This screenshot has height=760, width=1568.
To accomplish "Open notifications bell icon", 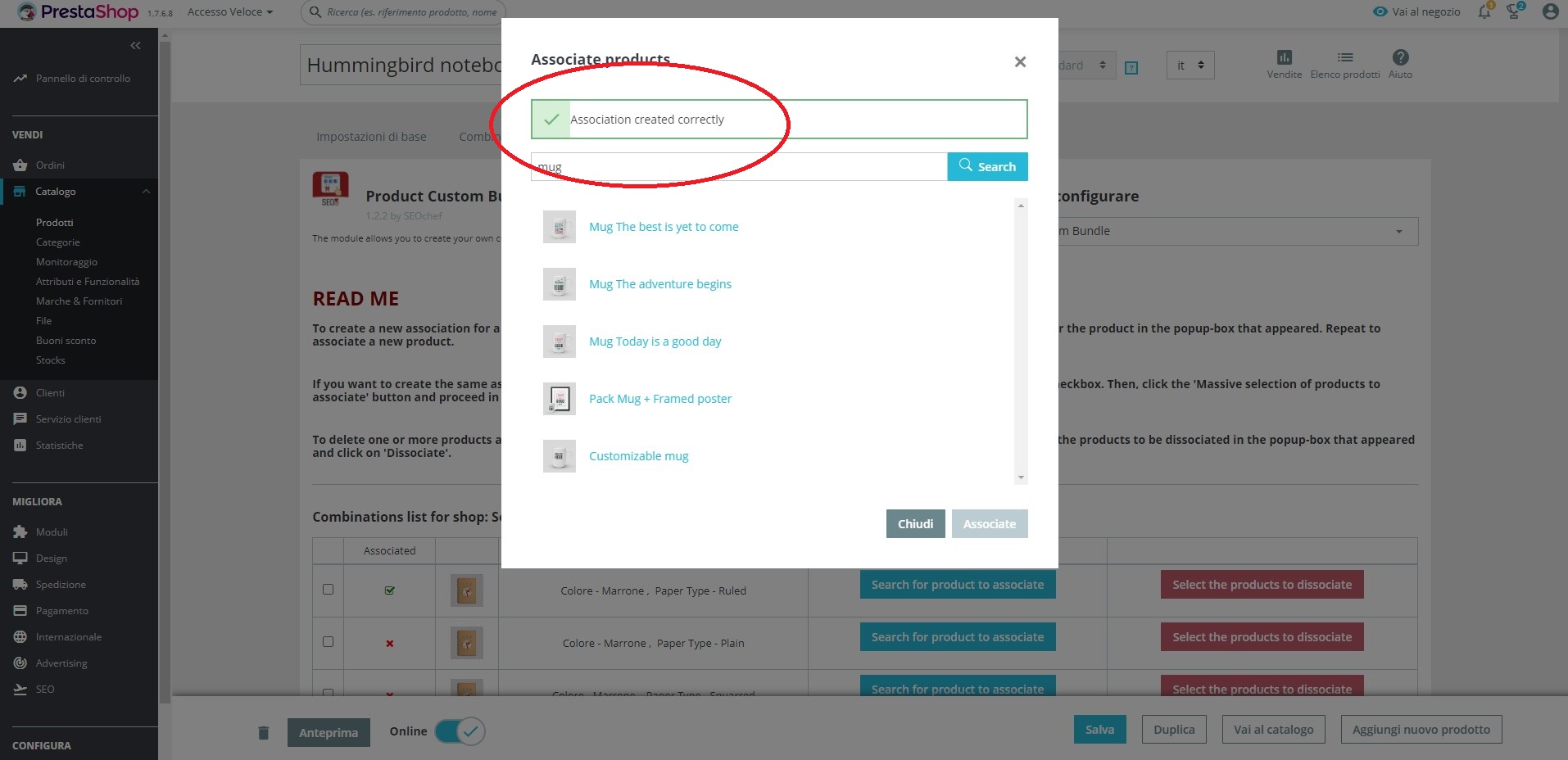I will 1484,11.
